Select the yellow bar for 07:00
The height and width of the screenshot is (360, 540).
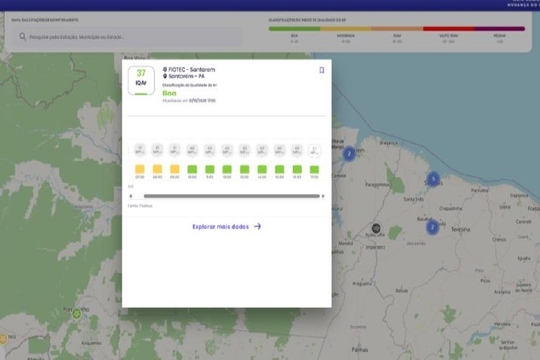tap(139, 169)
